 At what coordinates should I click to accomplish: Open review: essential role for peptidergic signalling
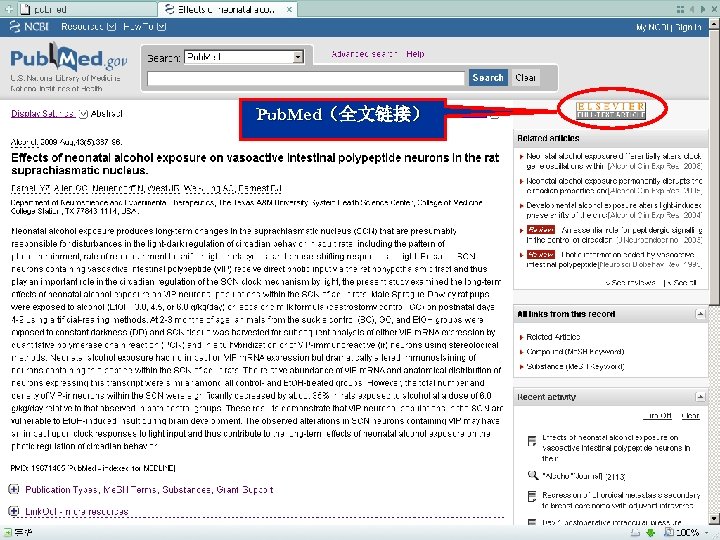(x=613, y=235)
